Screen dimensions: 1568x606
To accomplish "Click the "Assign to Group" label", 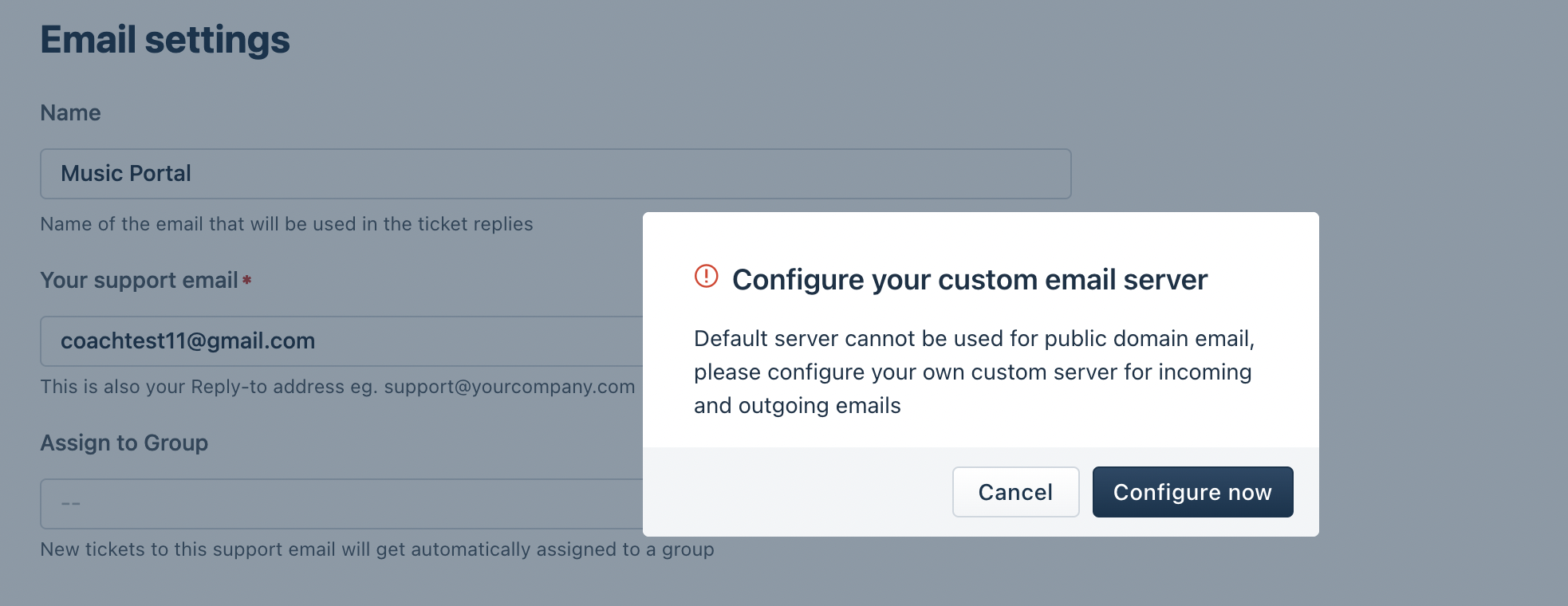I will pyautogui.click(x=124, y=443).
